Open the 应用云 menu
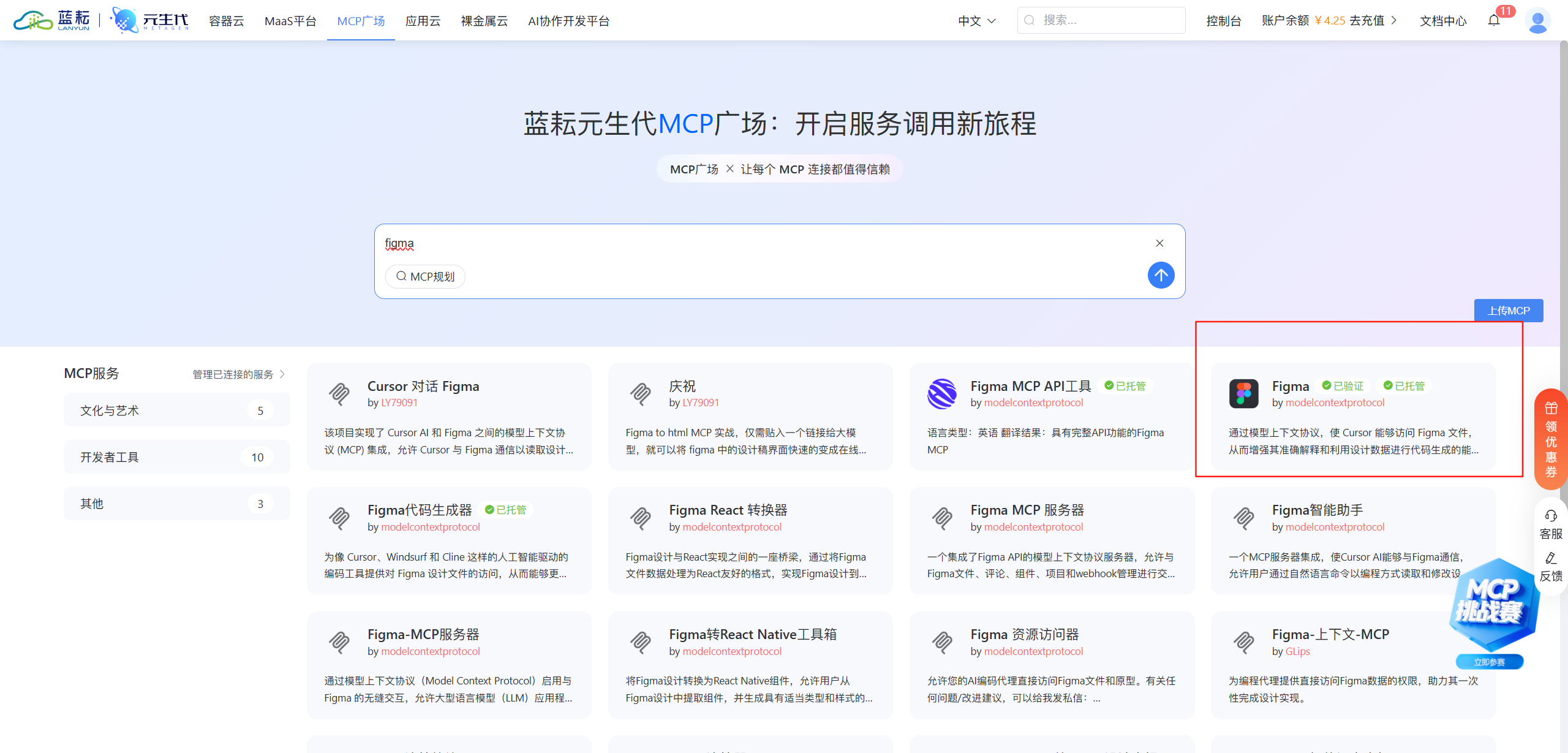 pyautogui.click(x=423, y=21)
